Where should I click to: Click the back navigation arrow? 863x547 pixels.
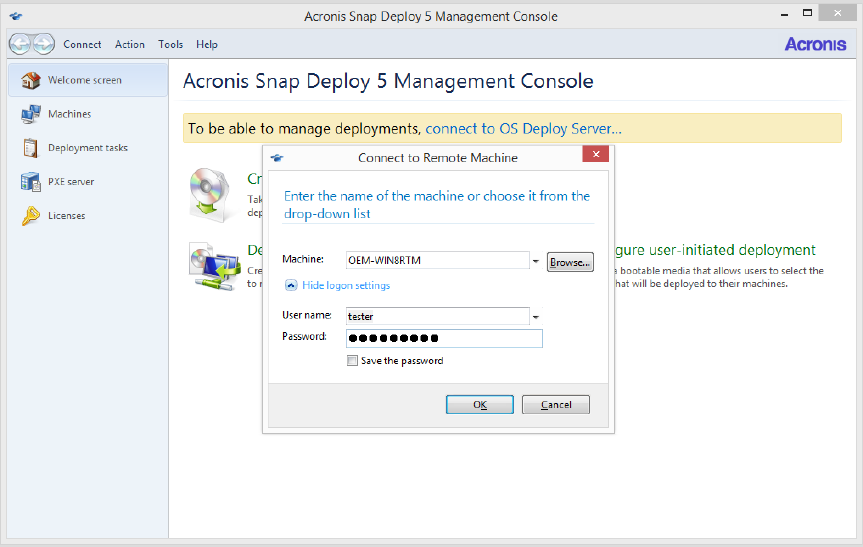click(20, 44)
